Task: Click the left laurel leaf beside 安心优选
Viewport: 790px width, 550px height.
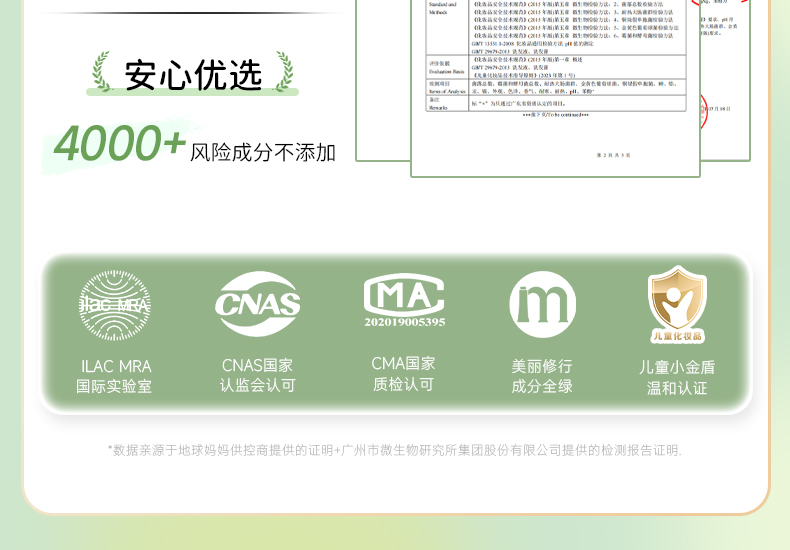Action: [101, 72]
